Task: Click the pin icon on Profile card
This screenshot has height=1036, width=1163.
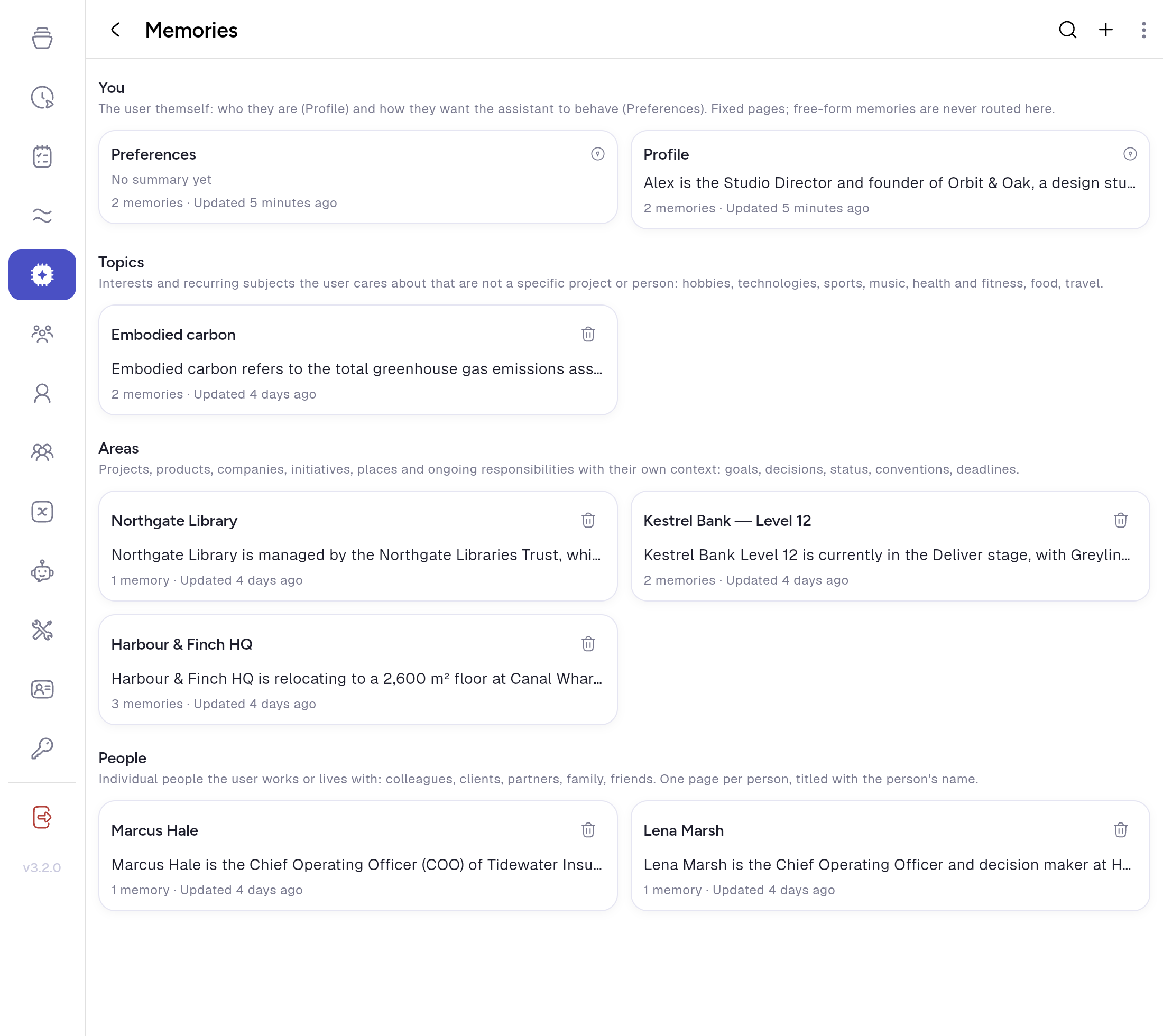Action: 1129,154
